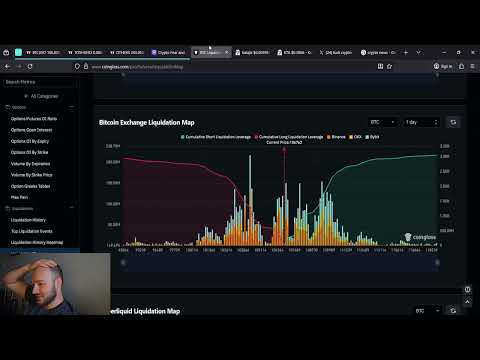The width and height of the screenshot is (480, 360).
Task: Click the Hyperliquid Liquidation Map heading
Action: point(145,311)
